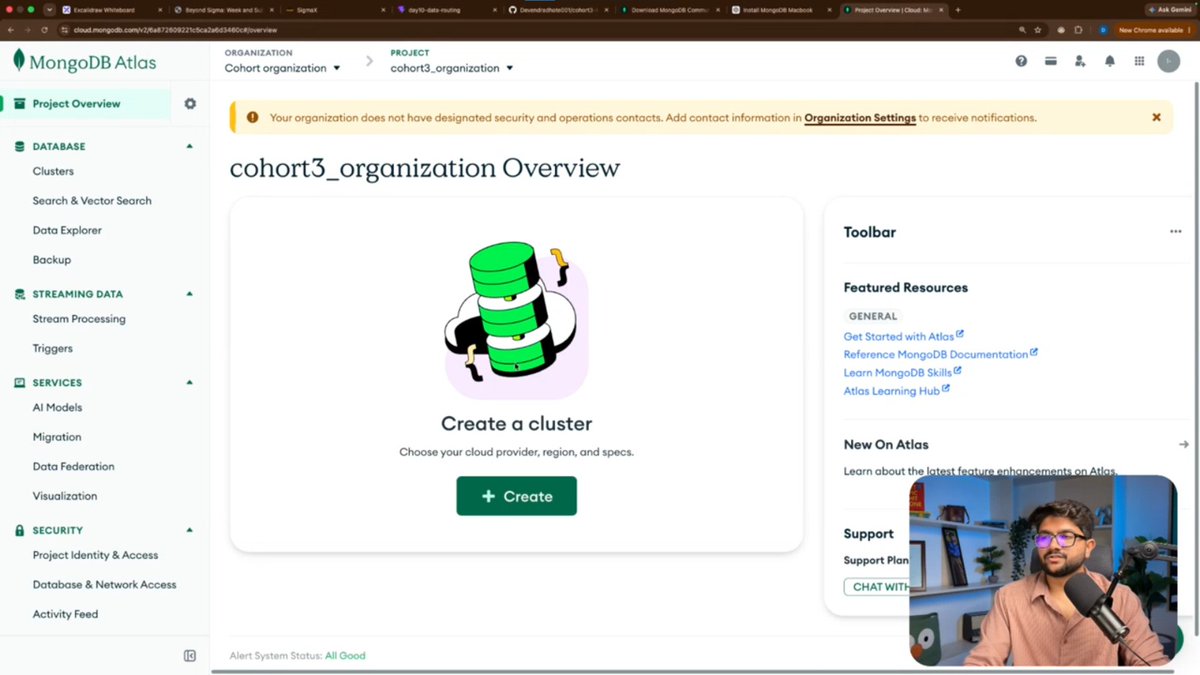Click the Security section lock icon
Viewport: 1200px width, 675px height.
point(20,531)
